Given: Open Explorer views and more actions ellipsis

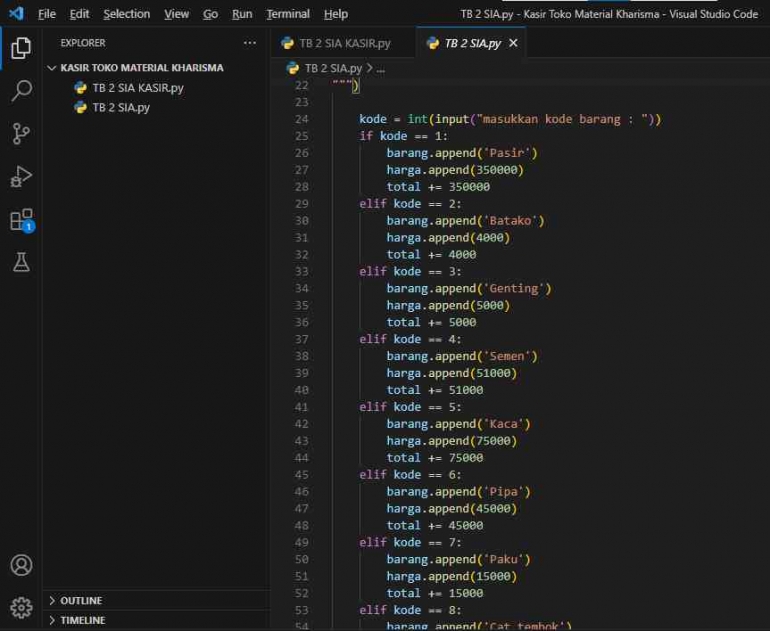Looking at the screenshot, I should [x=249, y=43].
